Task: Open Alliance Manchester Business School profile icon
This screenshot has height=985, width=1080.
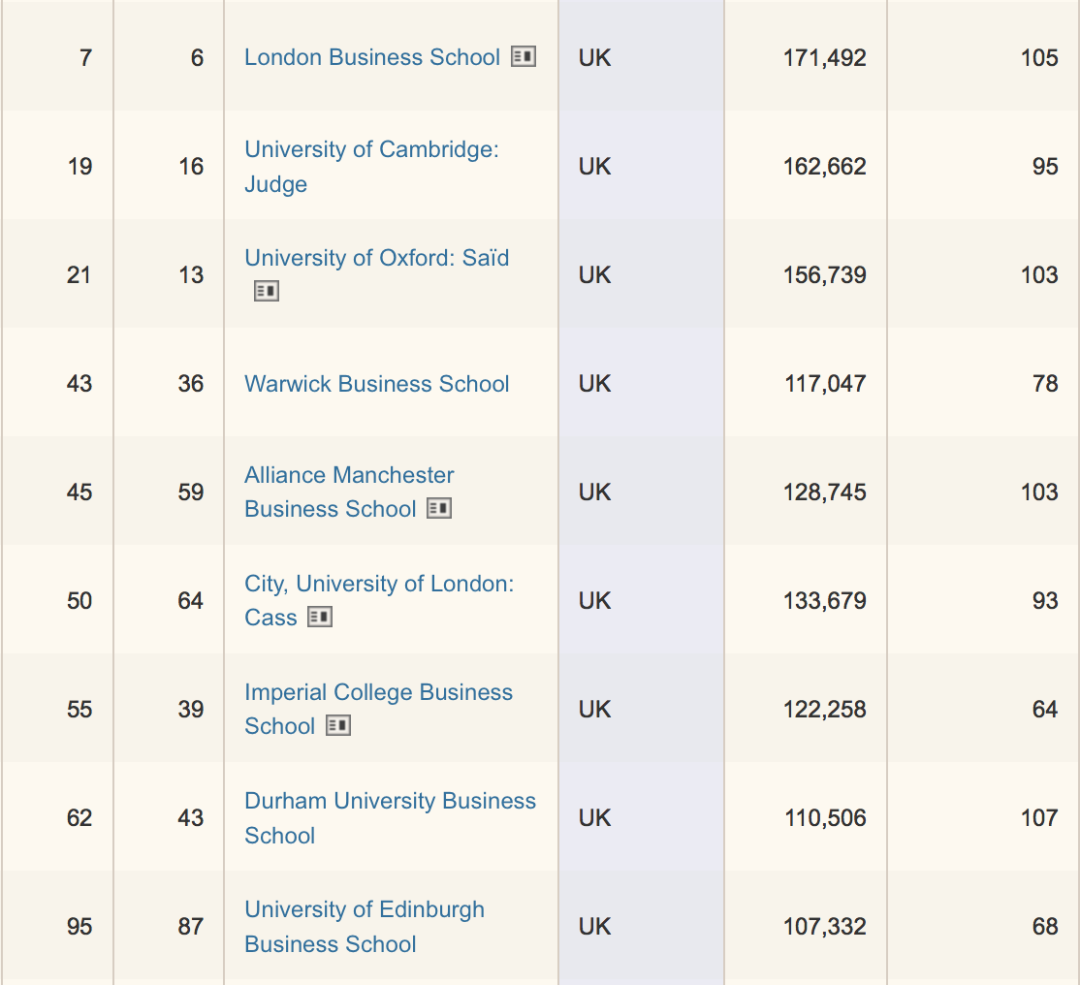Action: (439, 509)
